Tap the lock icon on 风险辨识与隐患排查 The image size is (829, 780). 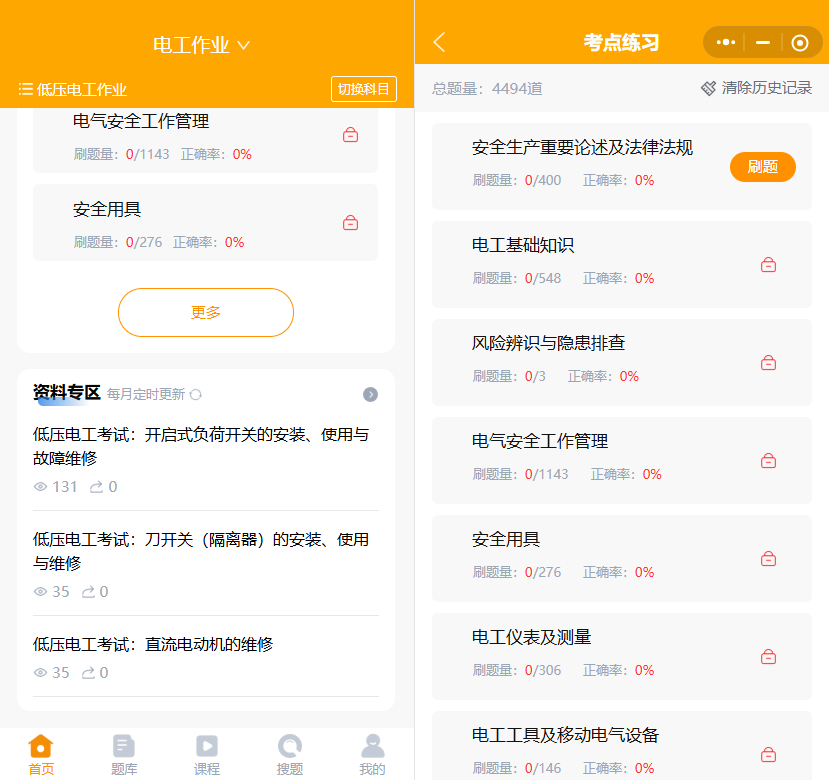pos(768,363)
